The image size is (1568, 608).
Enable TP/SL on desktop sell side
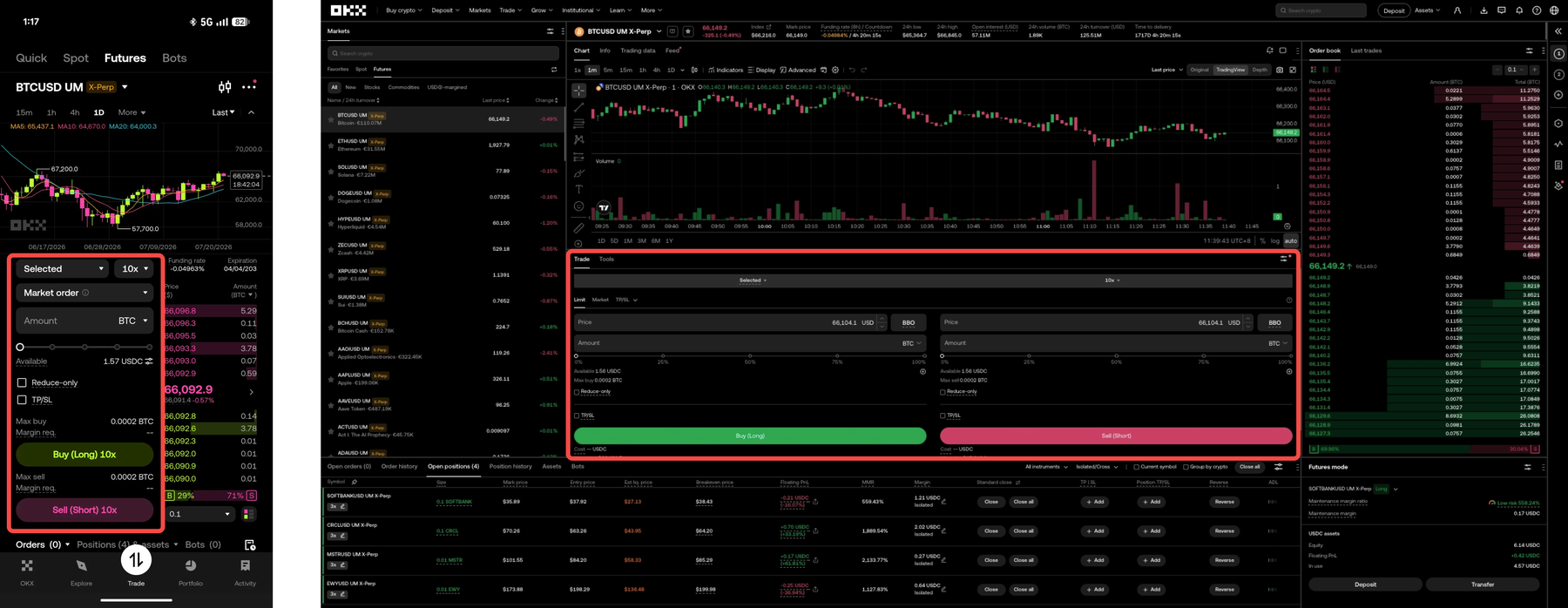click(x=943, y=415)
